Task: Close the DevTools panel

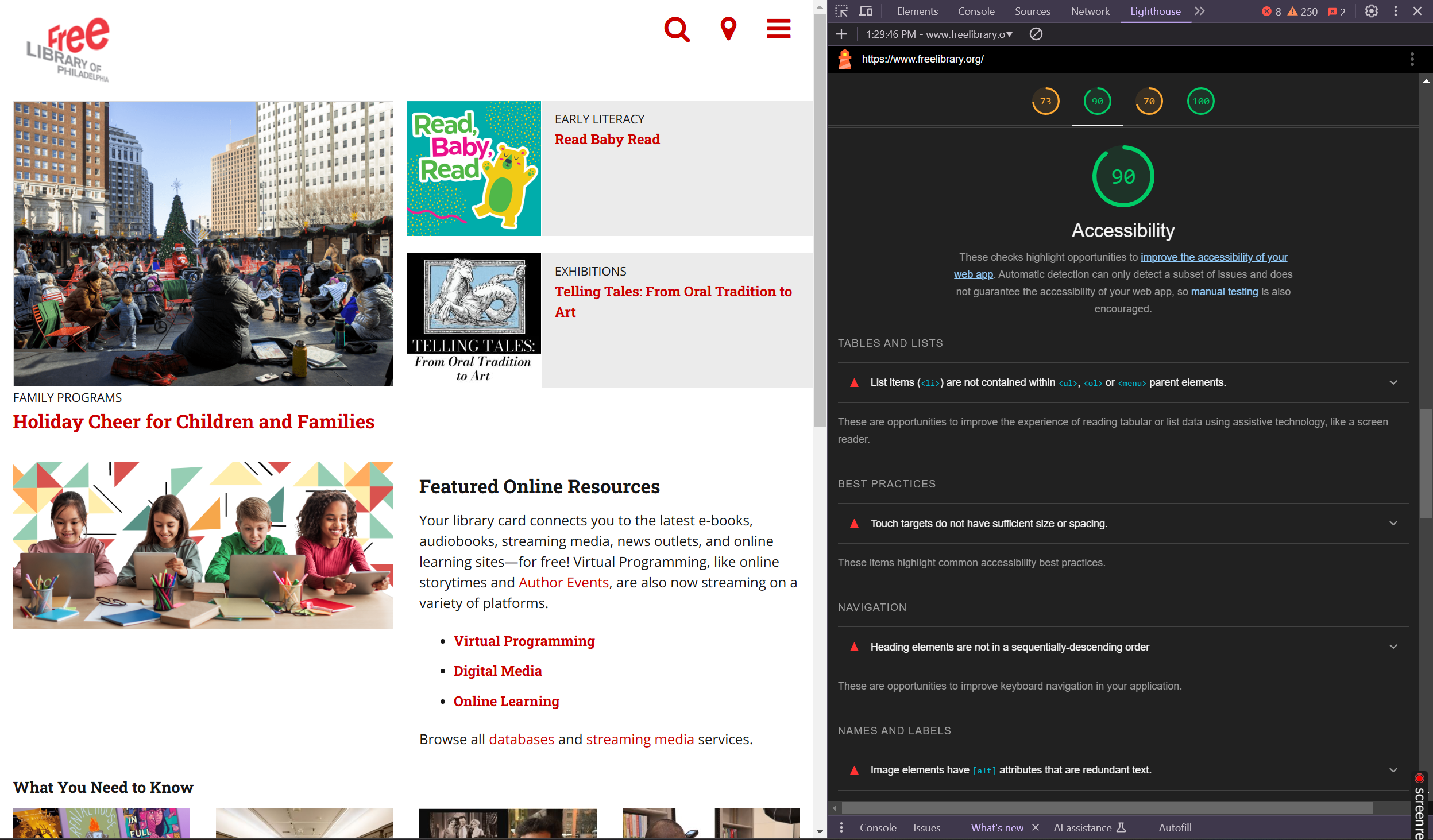Action: tap(1417, 11)
